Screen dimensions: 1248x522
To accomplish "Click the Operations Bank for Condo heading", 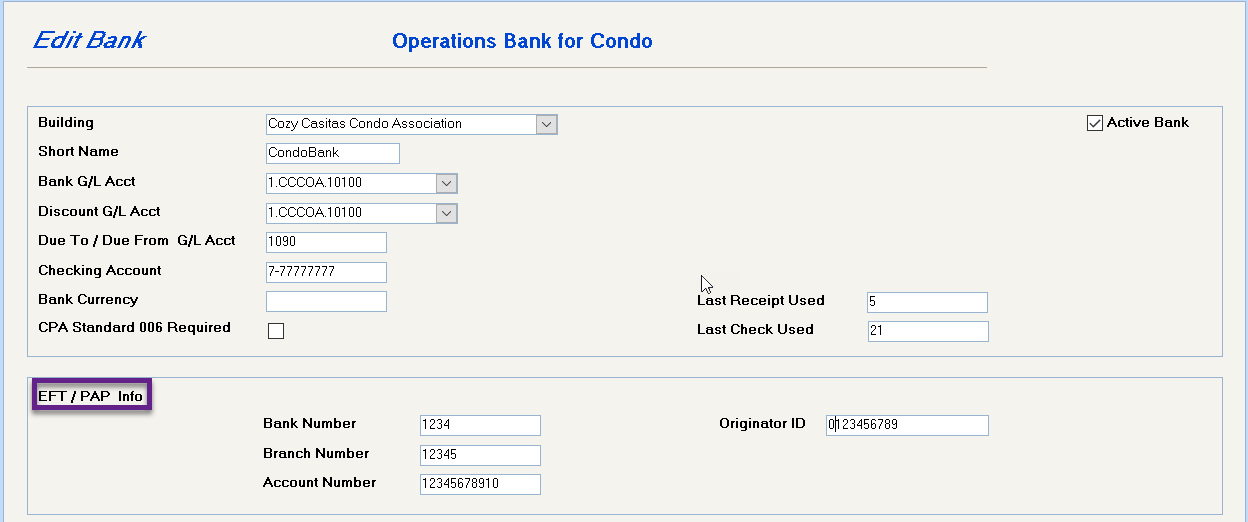I will (x=522, y=41).
